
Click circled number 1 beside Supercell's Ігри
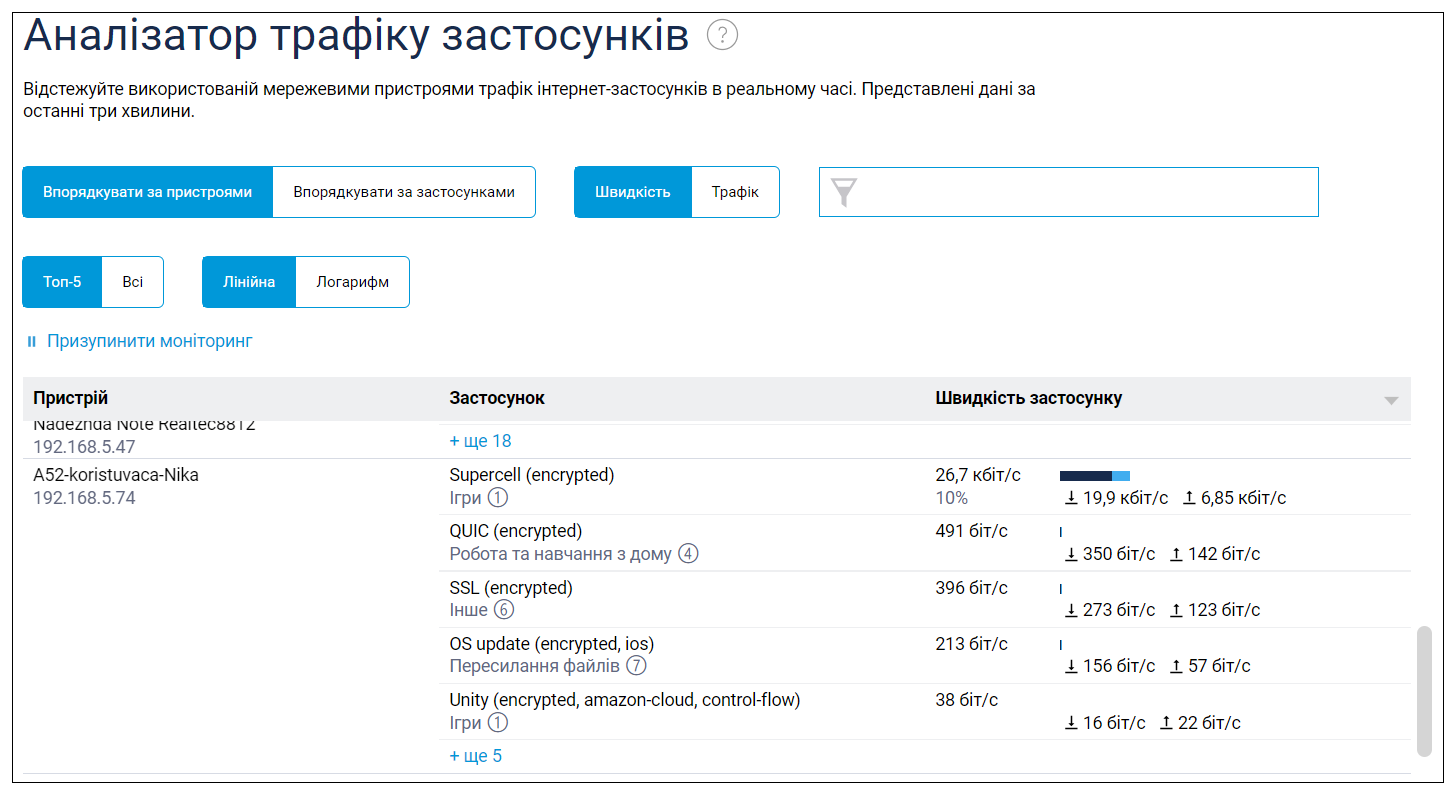point(498,498)
